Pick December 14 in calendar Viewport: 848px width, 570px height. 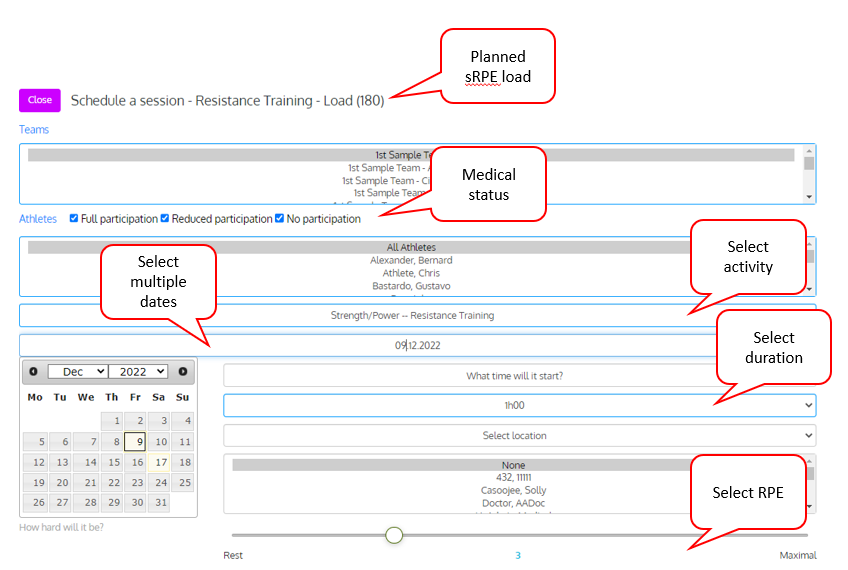[x=86, y=462]
